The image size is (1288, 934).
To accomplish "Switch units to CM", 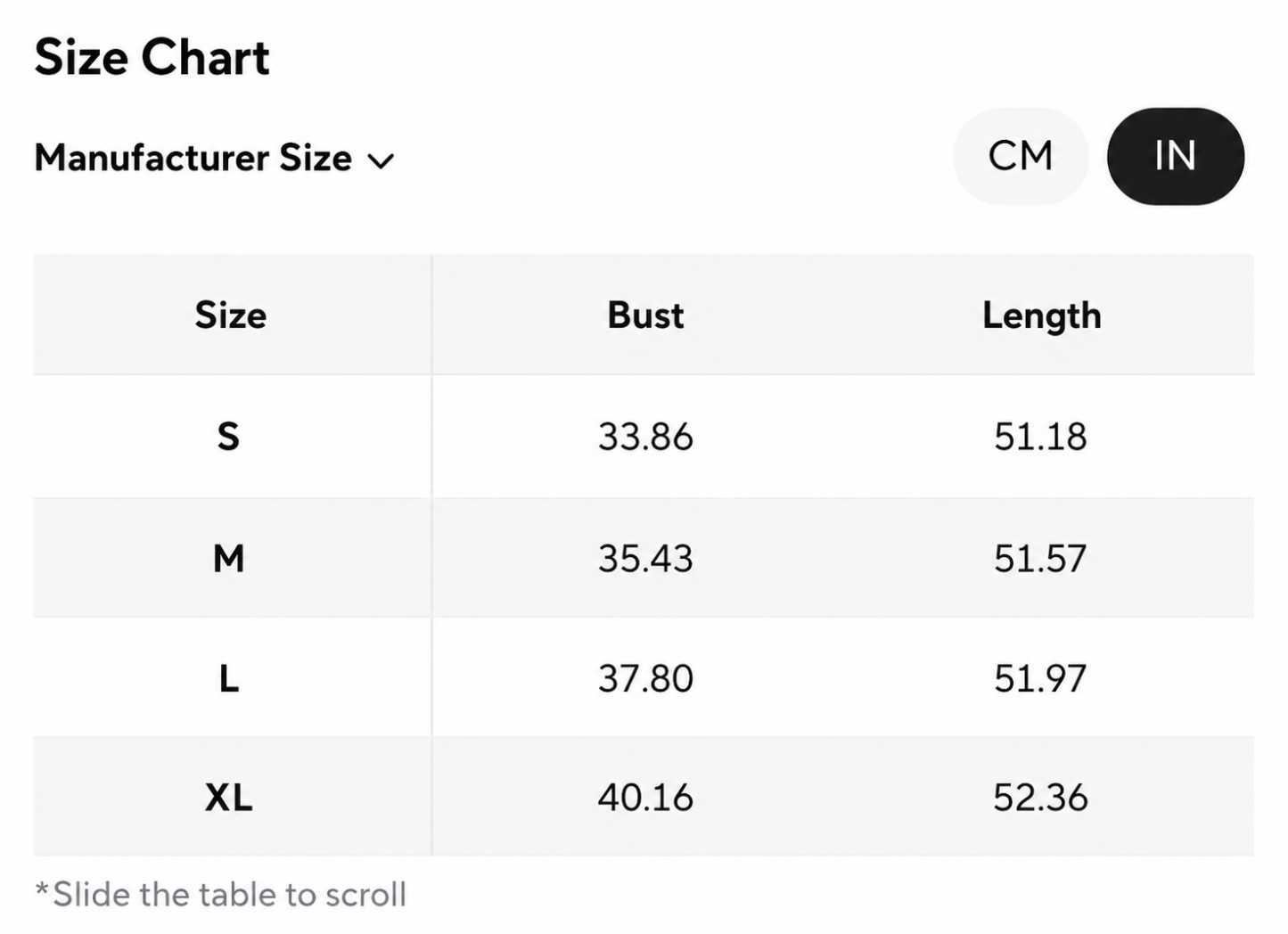I will point(1021,156).
